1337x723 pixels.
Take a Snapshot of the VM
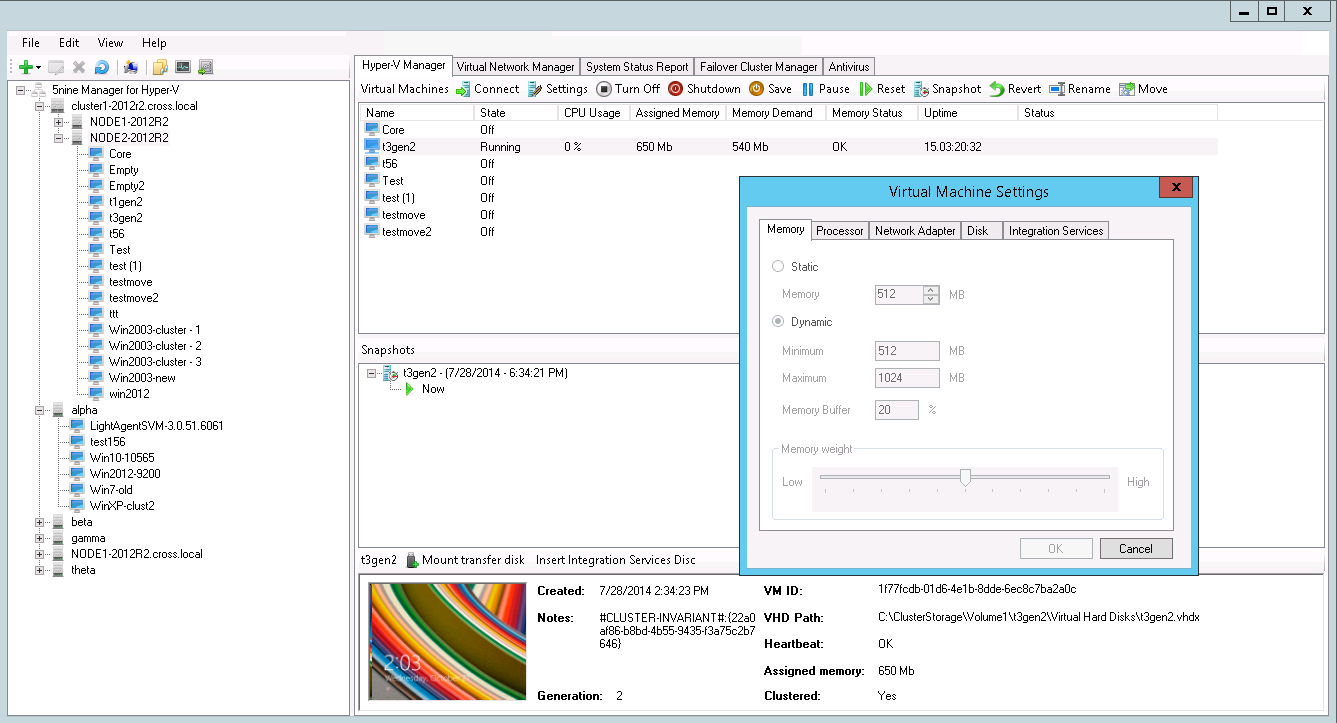click(922, 89)
